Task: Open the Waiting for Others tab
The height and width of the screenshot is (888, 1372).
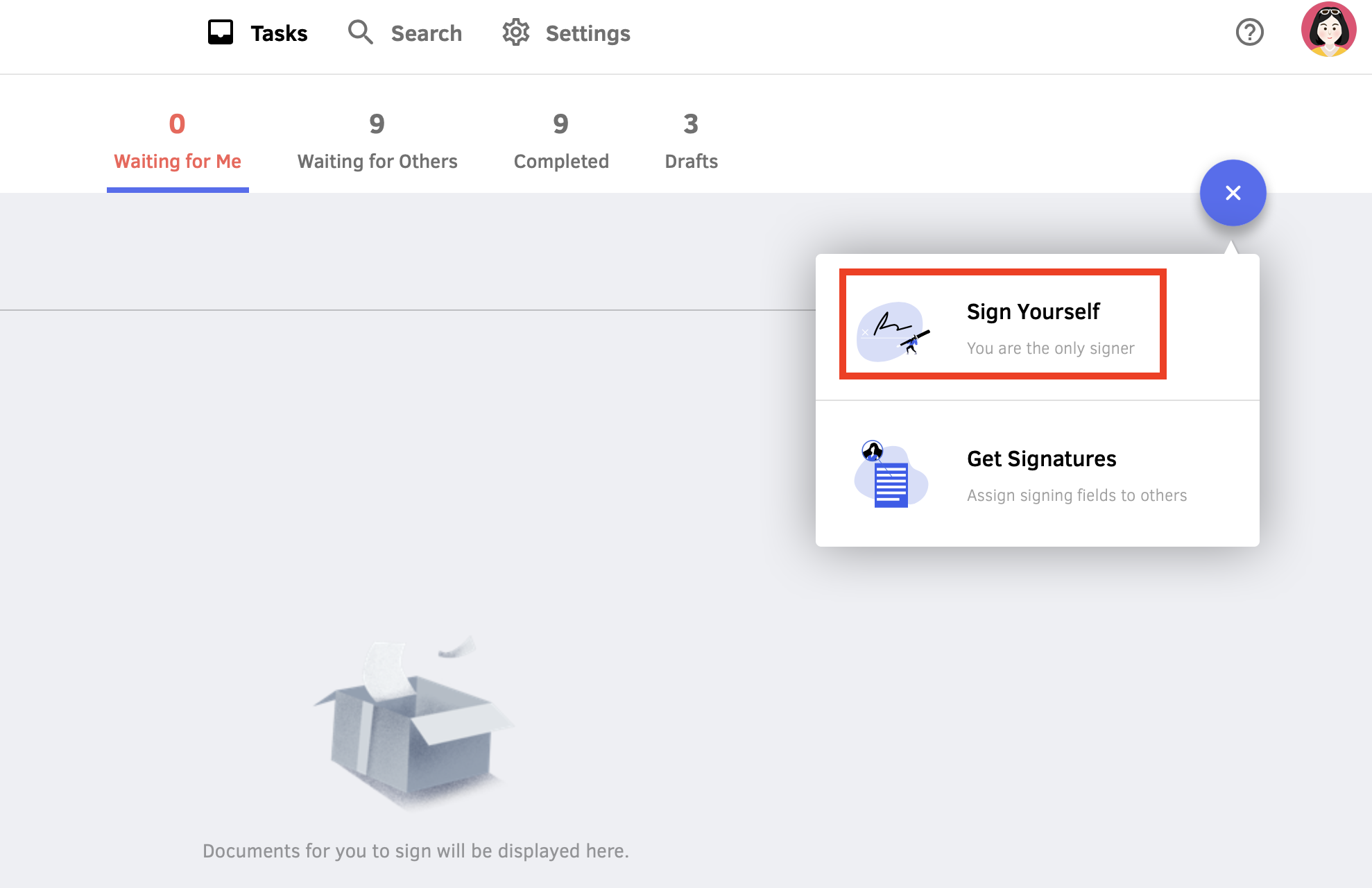Action: pyautogui.click(x=377, y=161)
